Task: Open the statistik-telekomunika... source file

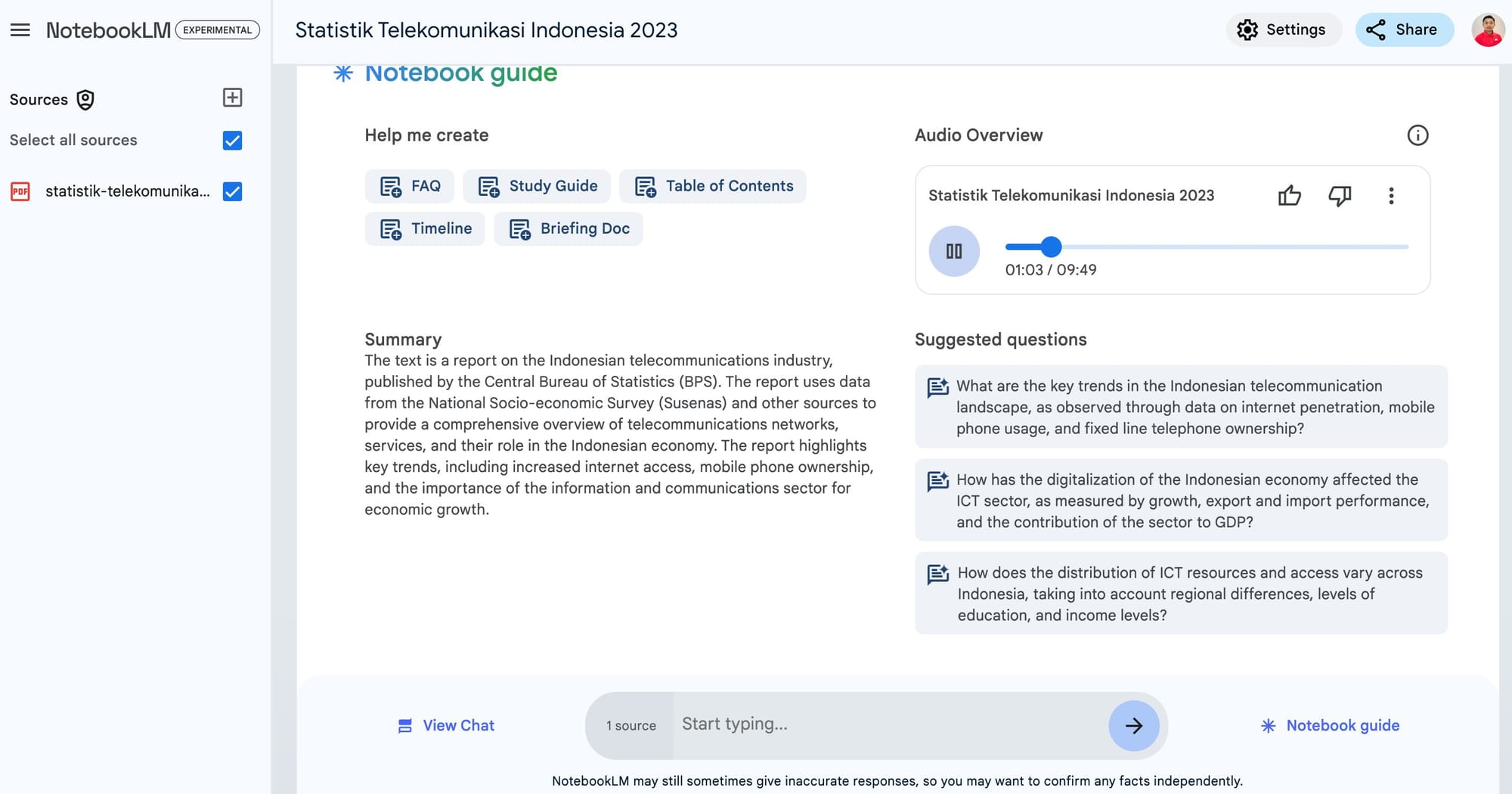Action: click(128, 191)
